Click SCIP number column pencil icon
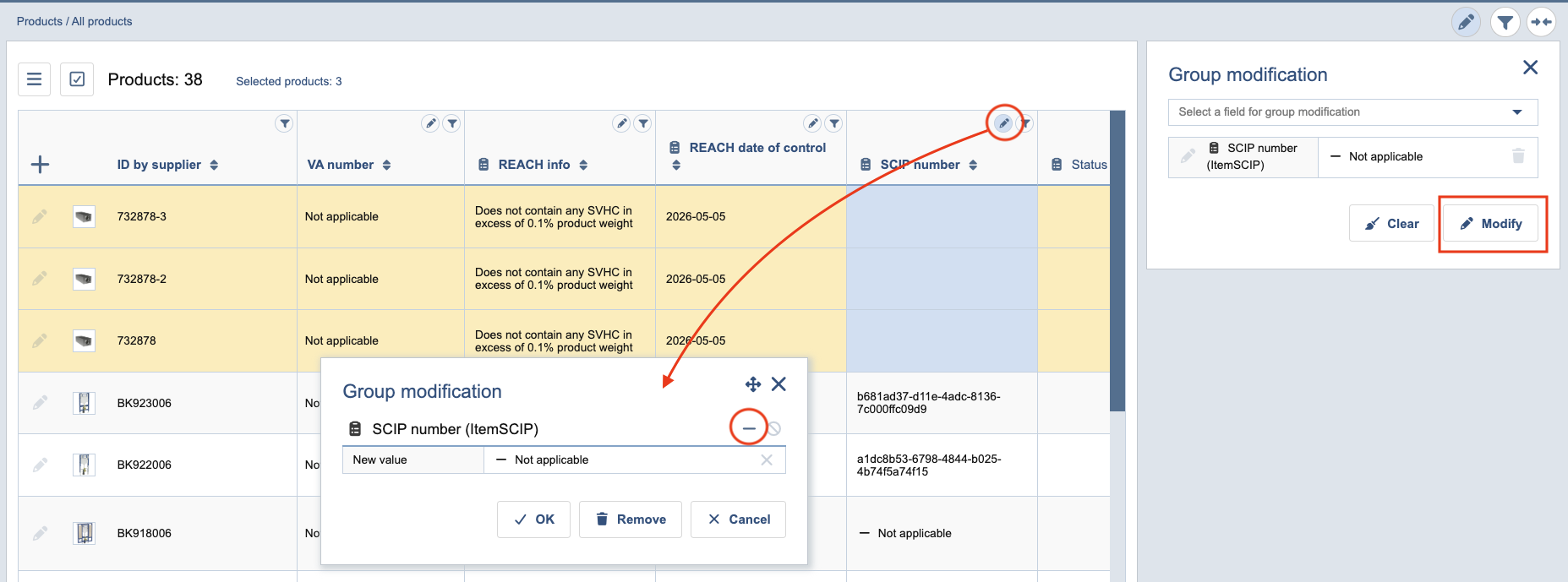This screenshot has width=1568, height=582. click(x=1003, y=123)
